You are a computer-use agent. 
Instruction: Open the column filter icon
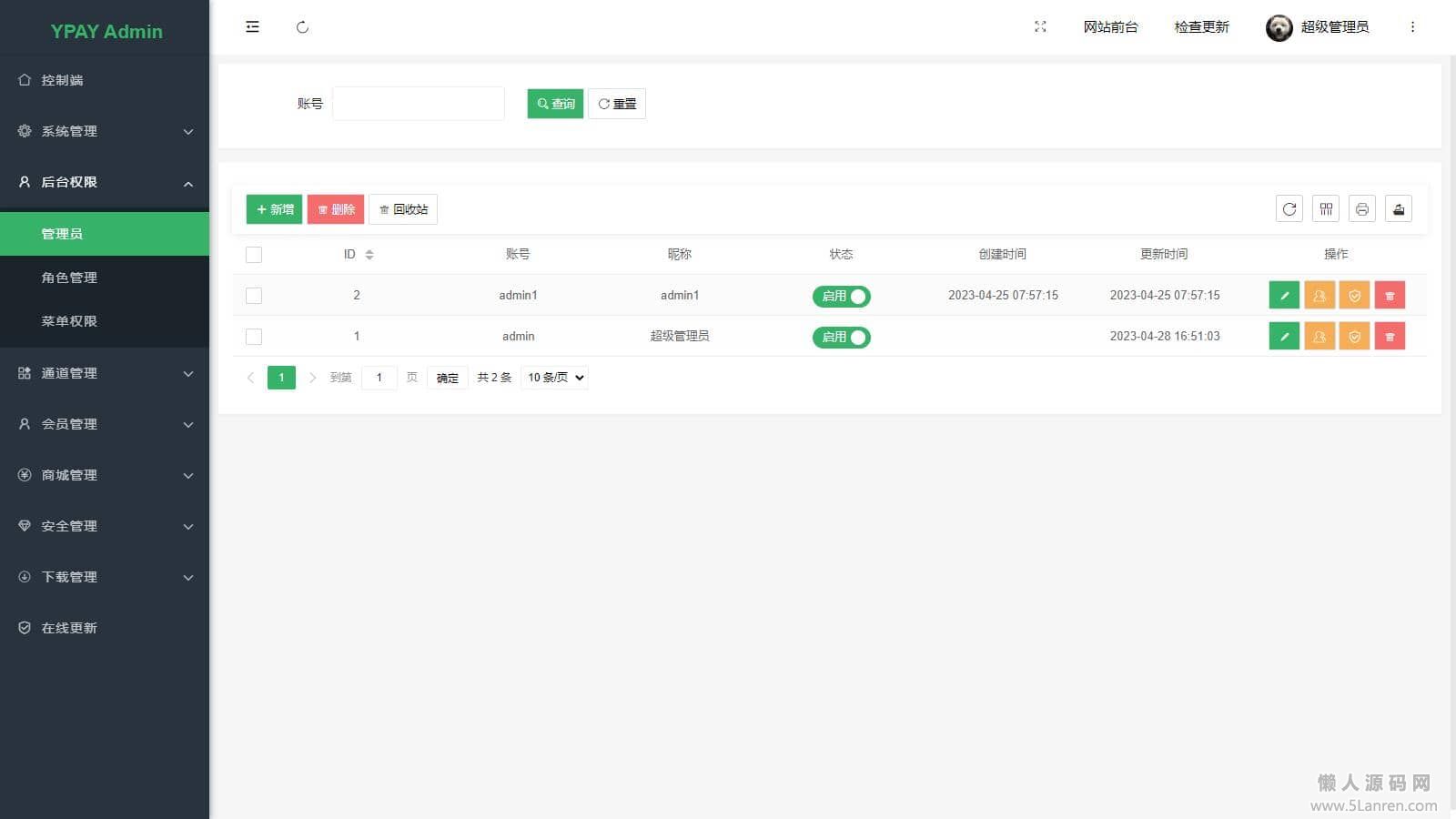coord(1326,209)
